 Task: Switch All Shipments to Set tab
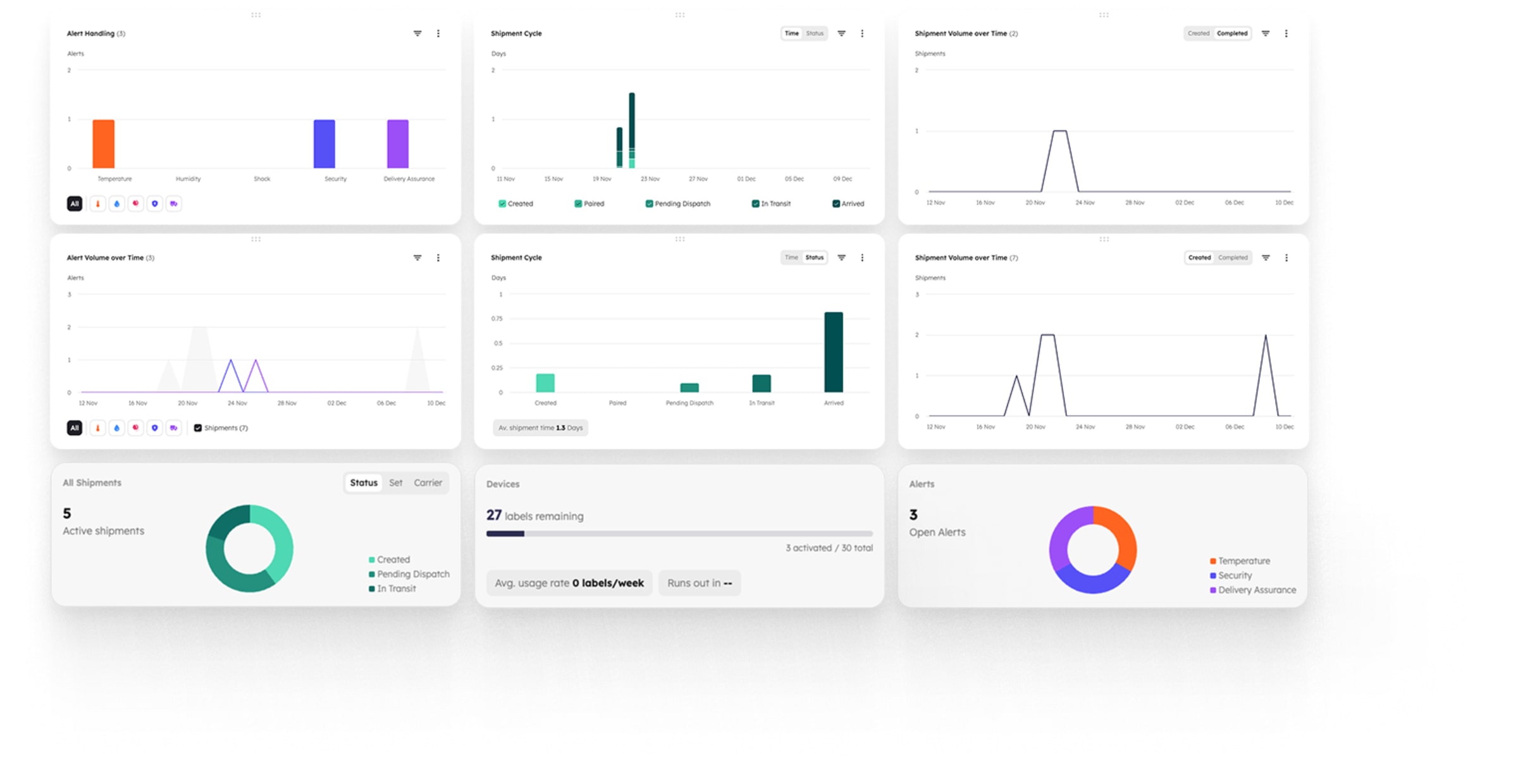pos(395,483)
